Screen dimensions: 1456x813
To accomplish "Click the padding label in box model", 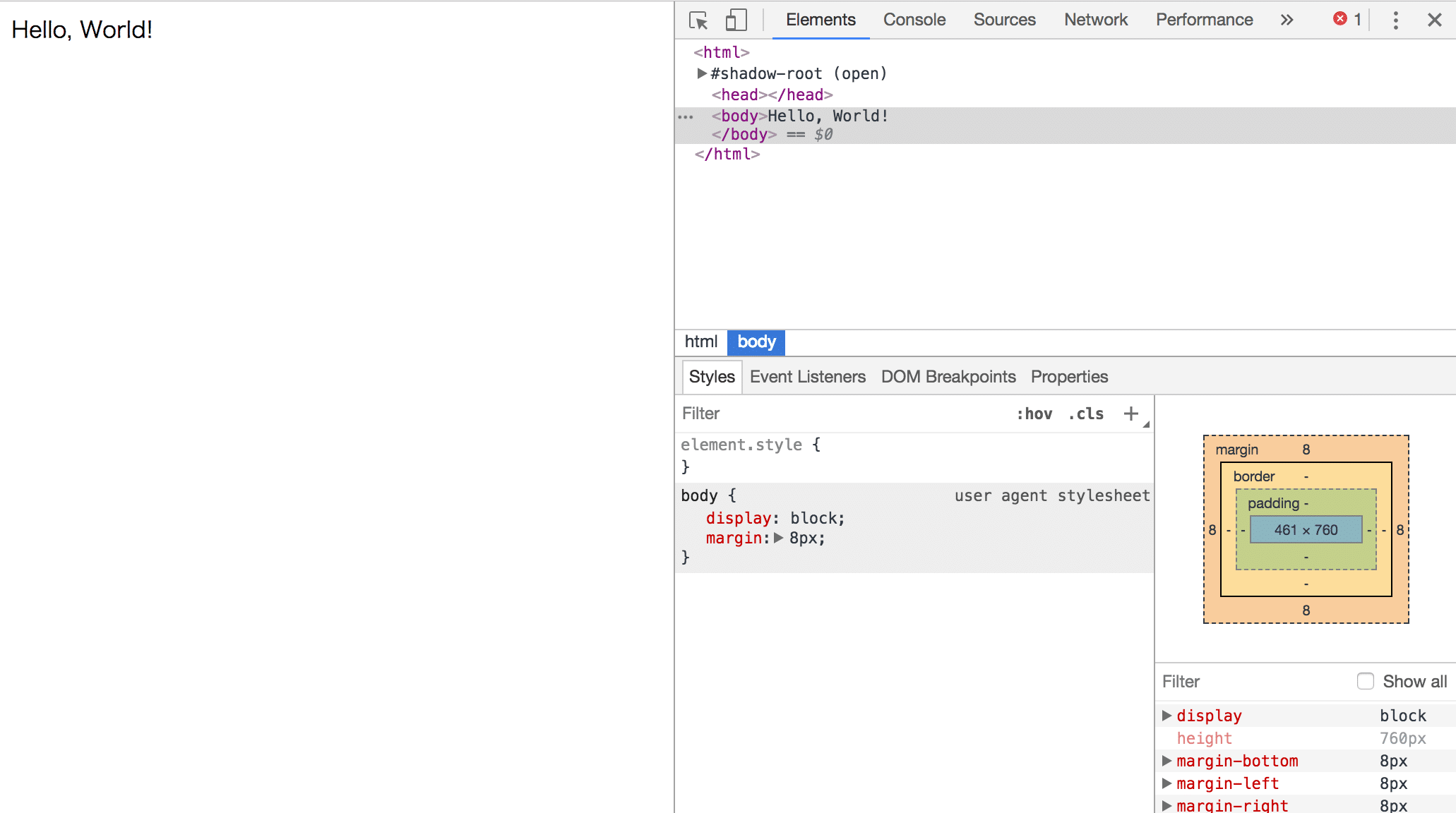I will tap(1273, 503).
